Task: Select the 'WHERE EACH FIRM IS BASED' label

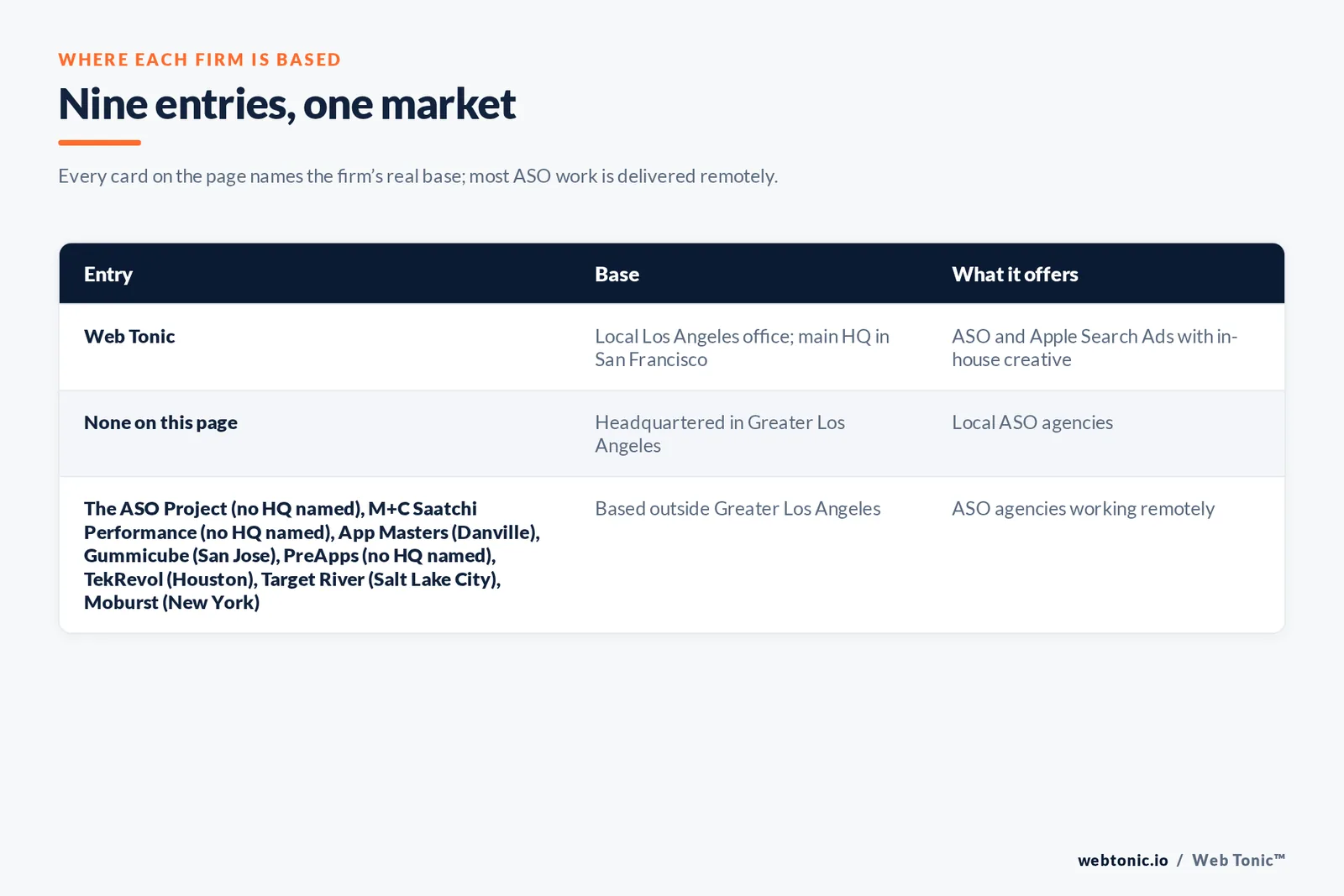Action: coord(200,60)
